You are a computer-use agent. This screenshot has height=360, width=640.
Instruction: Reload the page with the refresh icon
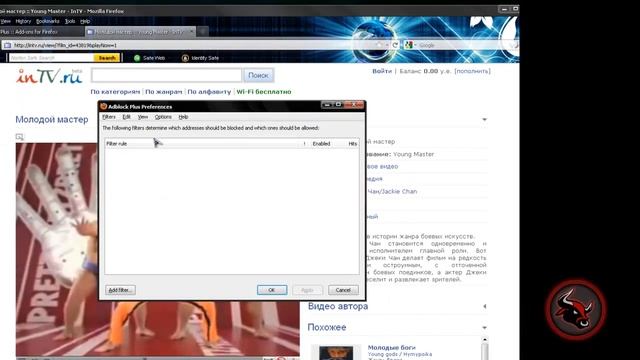(395, 45)
